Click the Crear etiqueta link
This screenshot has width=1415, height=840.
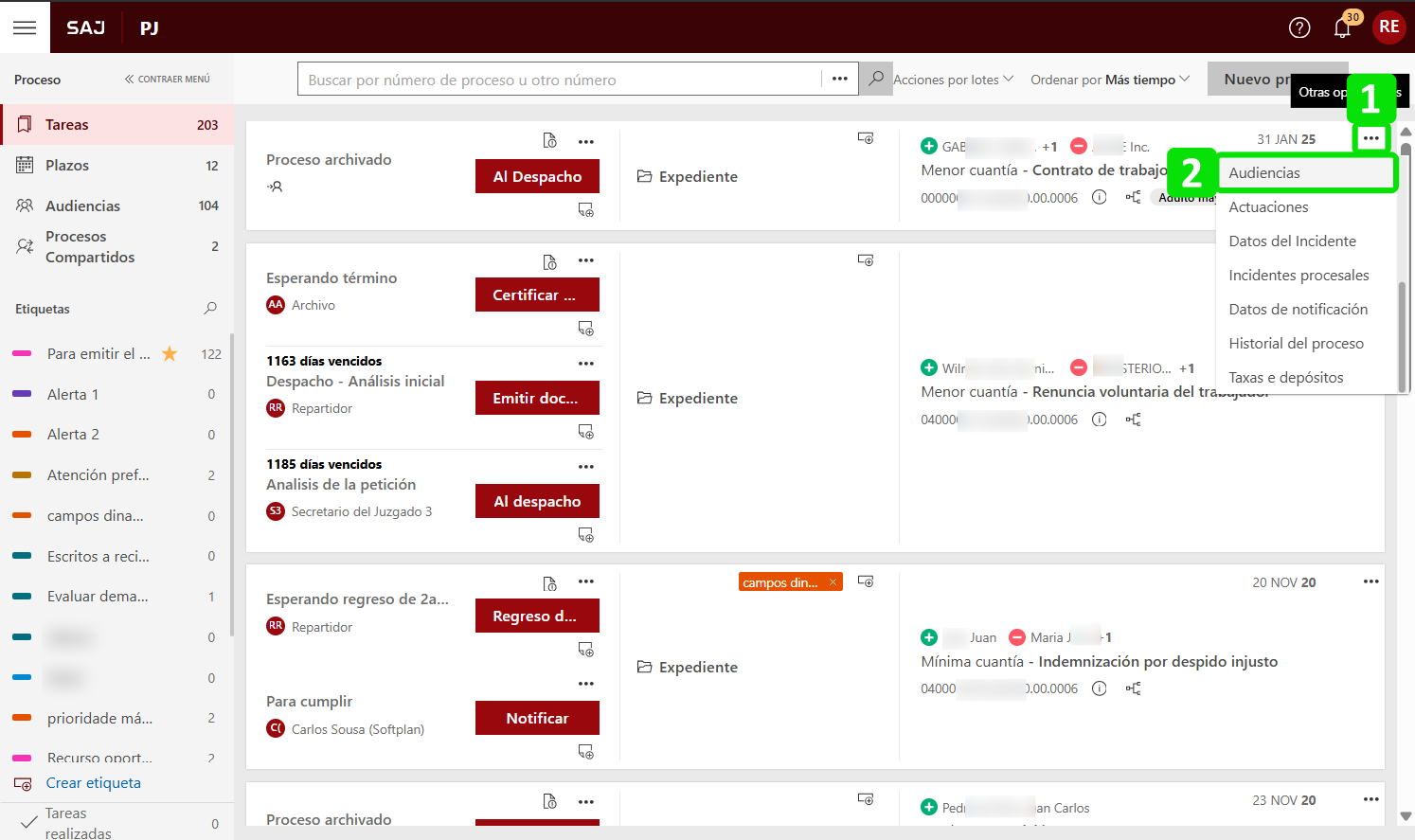(93, 783)
